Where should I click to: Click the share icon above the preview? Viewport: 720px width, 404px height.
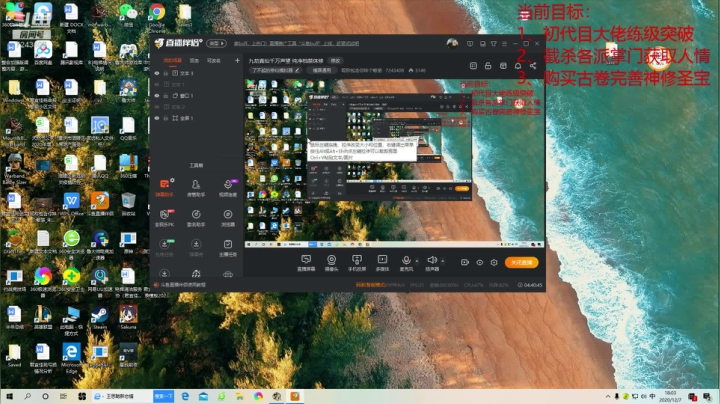pyautogui.click(x=533, y=66)
